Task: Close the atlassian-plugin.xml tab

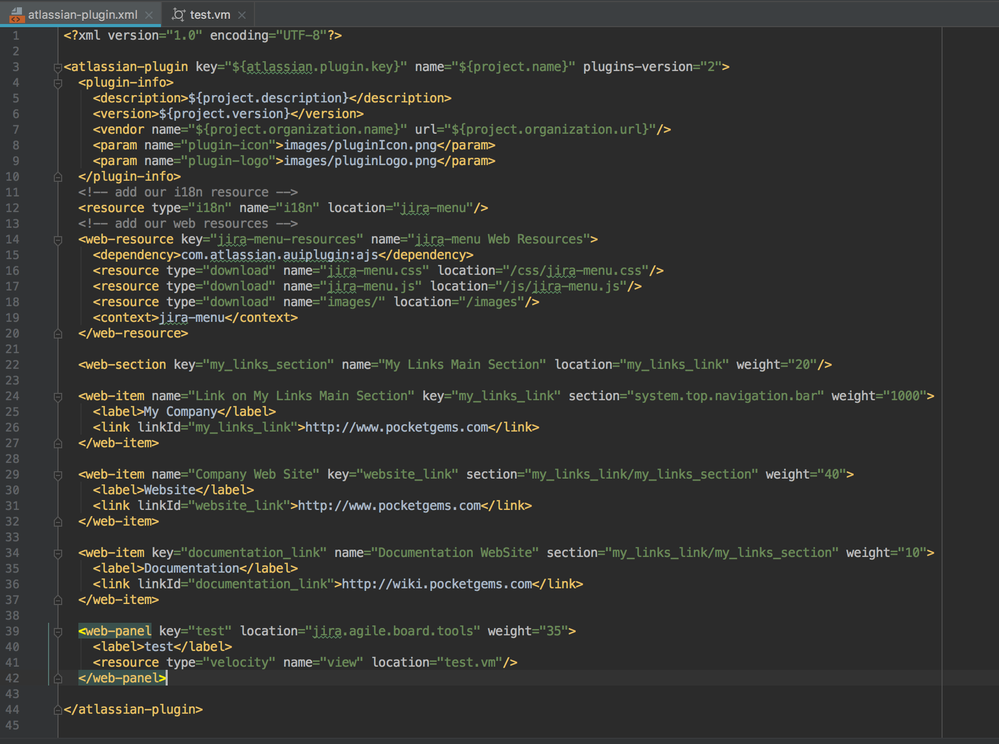Action: (150, 15)
